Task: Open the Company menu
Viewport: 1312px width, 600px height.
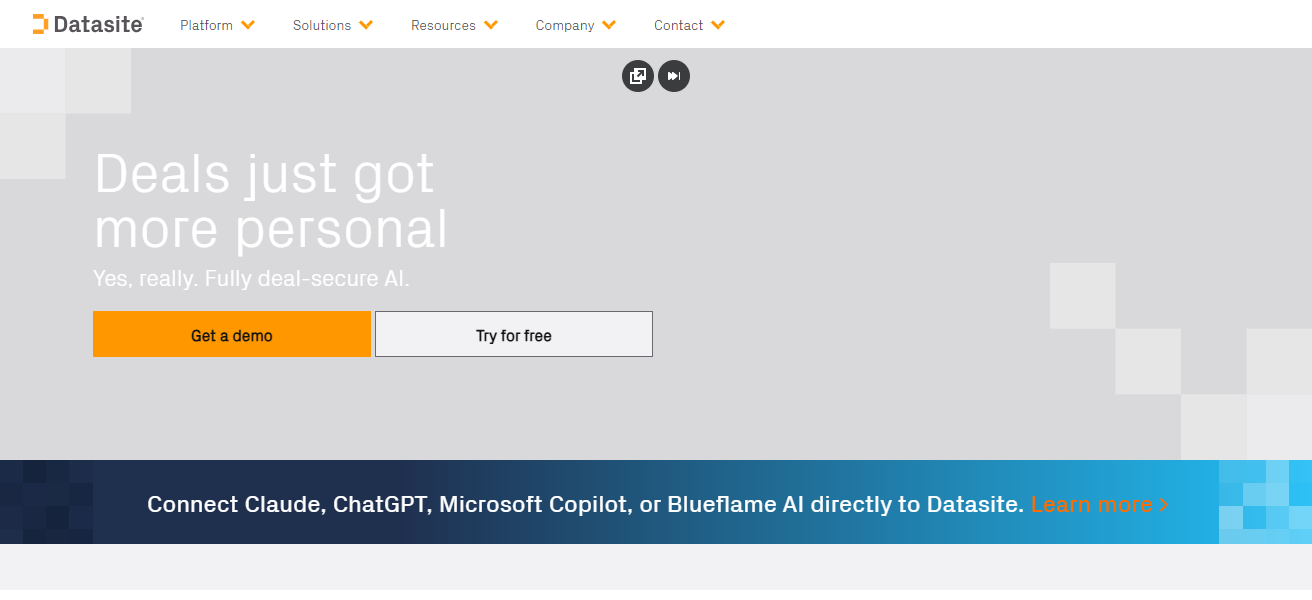Action: pos(565,25)
